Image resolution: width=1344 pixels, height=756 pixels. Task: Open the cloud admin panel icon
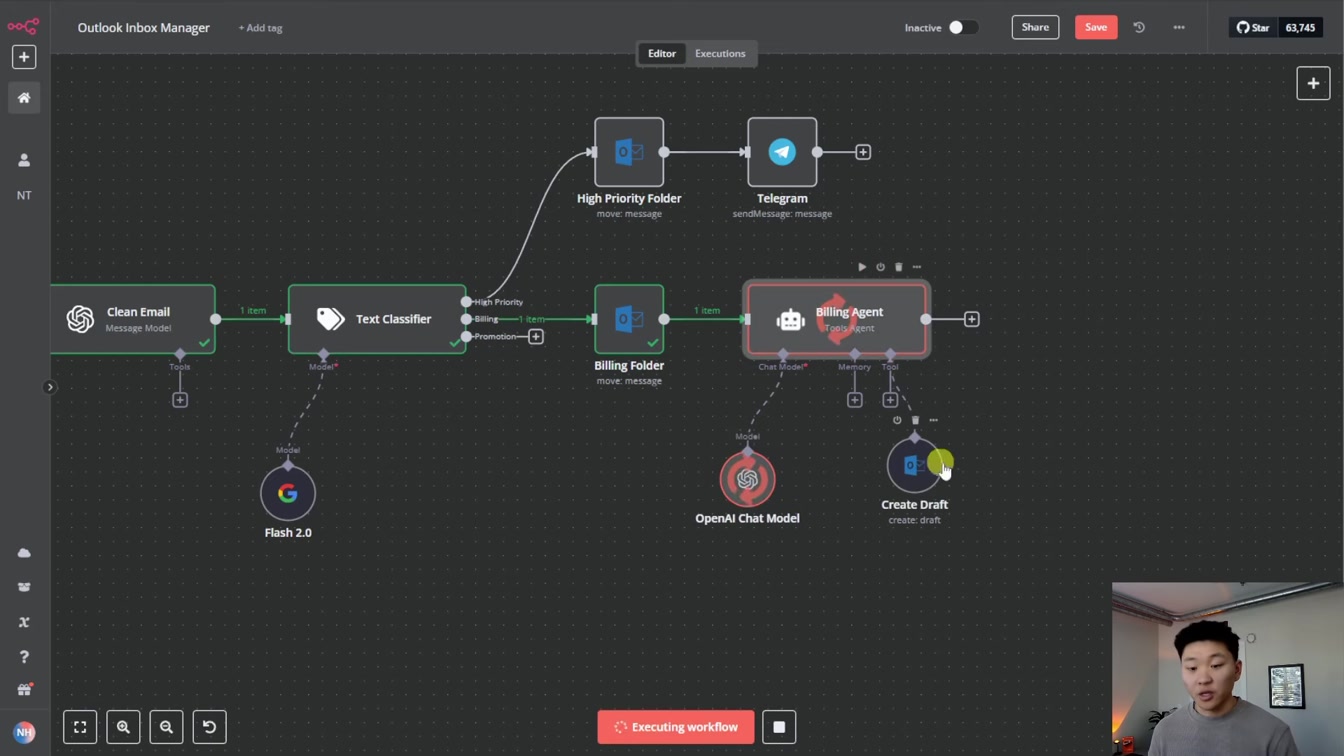pos(24,553)
